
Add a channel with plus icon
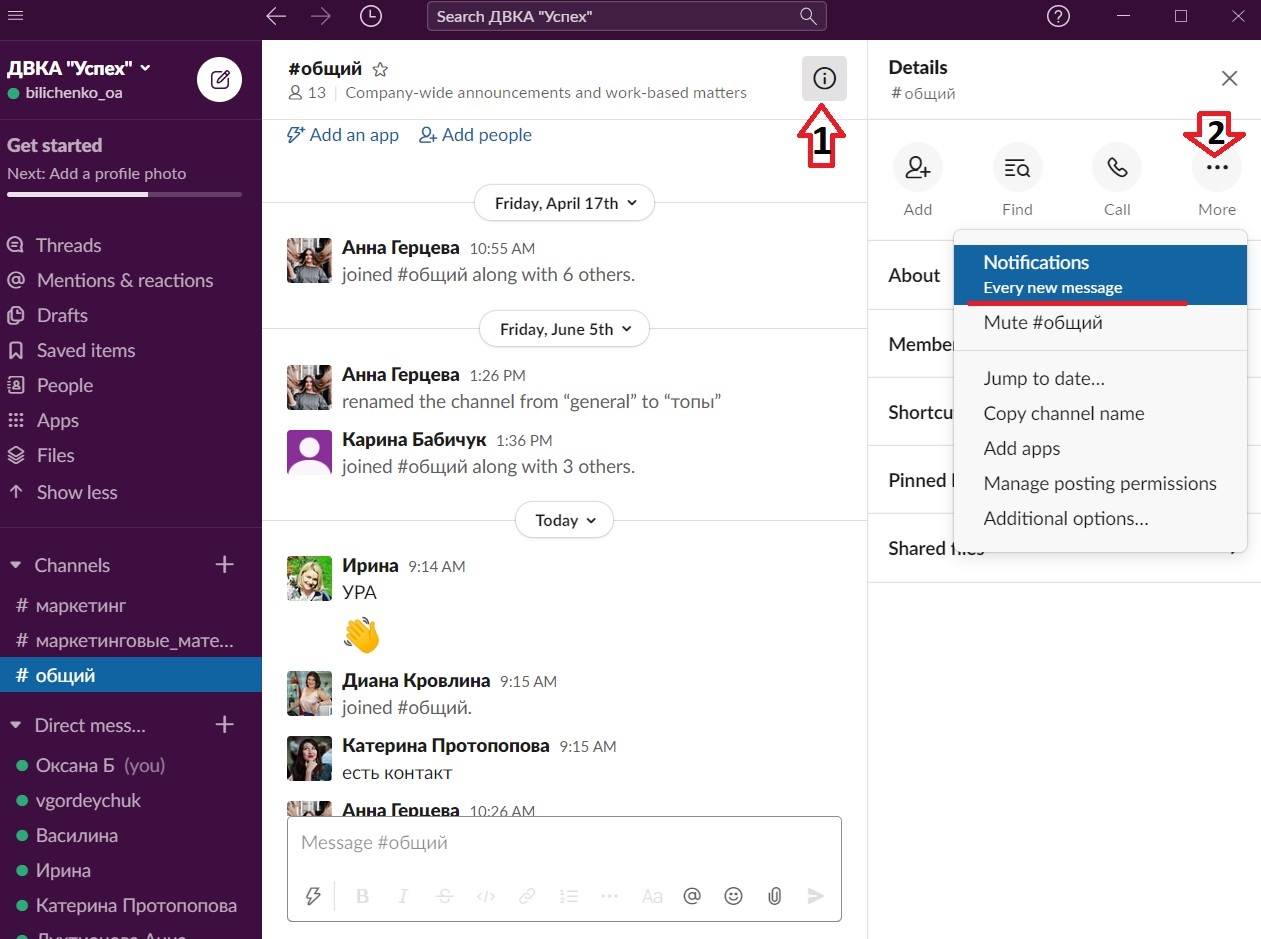click(x=225, y=565)
